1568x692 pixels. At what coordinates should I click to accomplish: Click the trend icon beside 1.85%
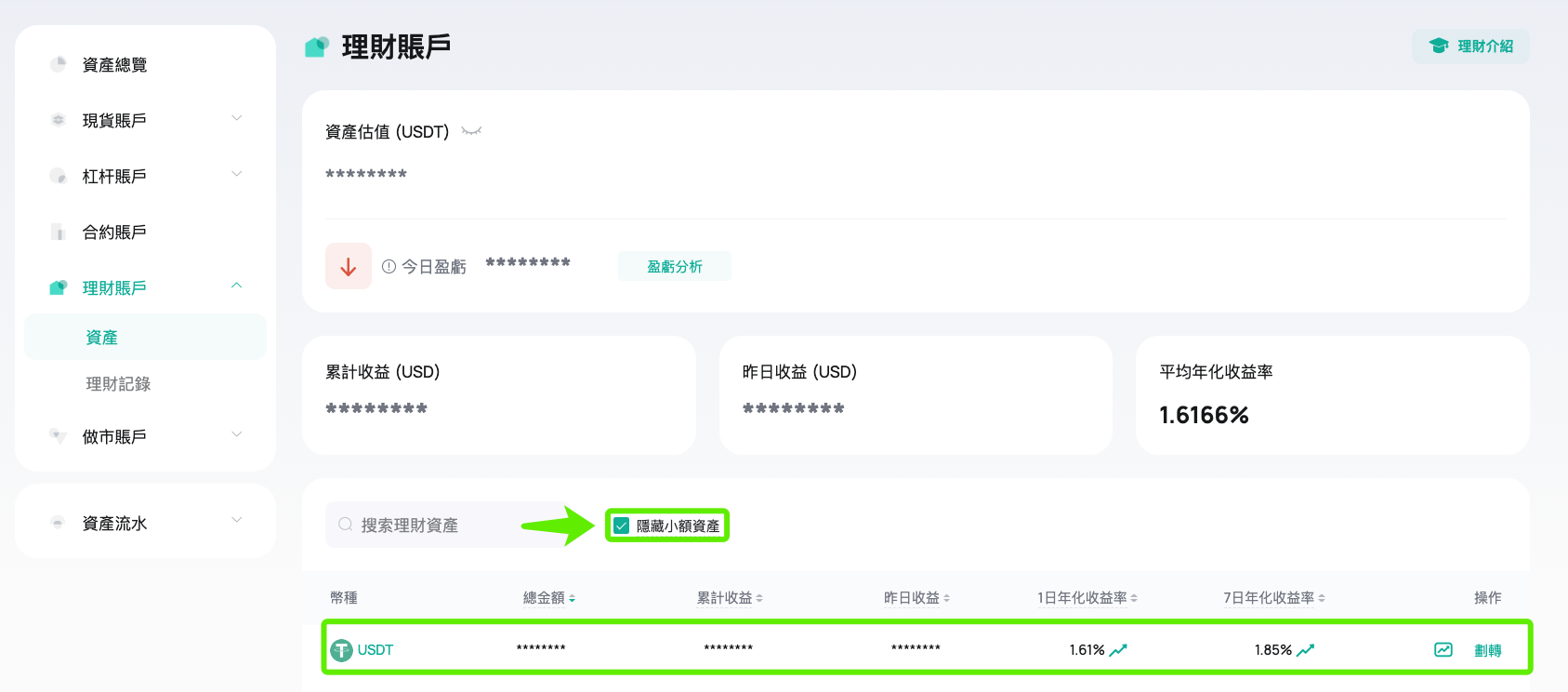tap(1306, 650)
